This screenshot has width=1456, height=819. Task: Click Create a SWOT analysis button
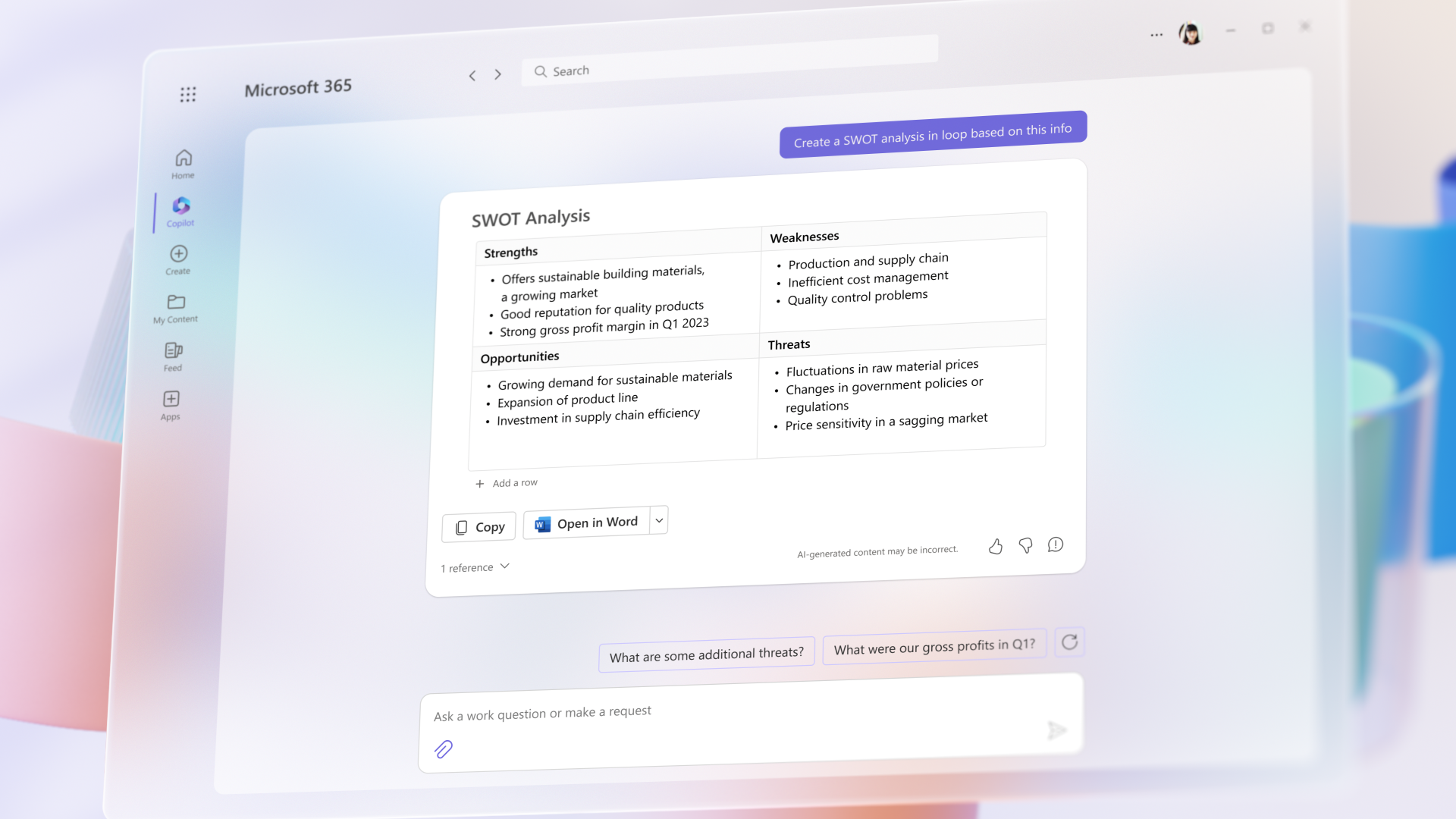pyautogui.click(x=933, y=130)
